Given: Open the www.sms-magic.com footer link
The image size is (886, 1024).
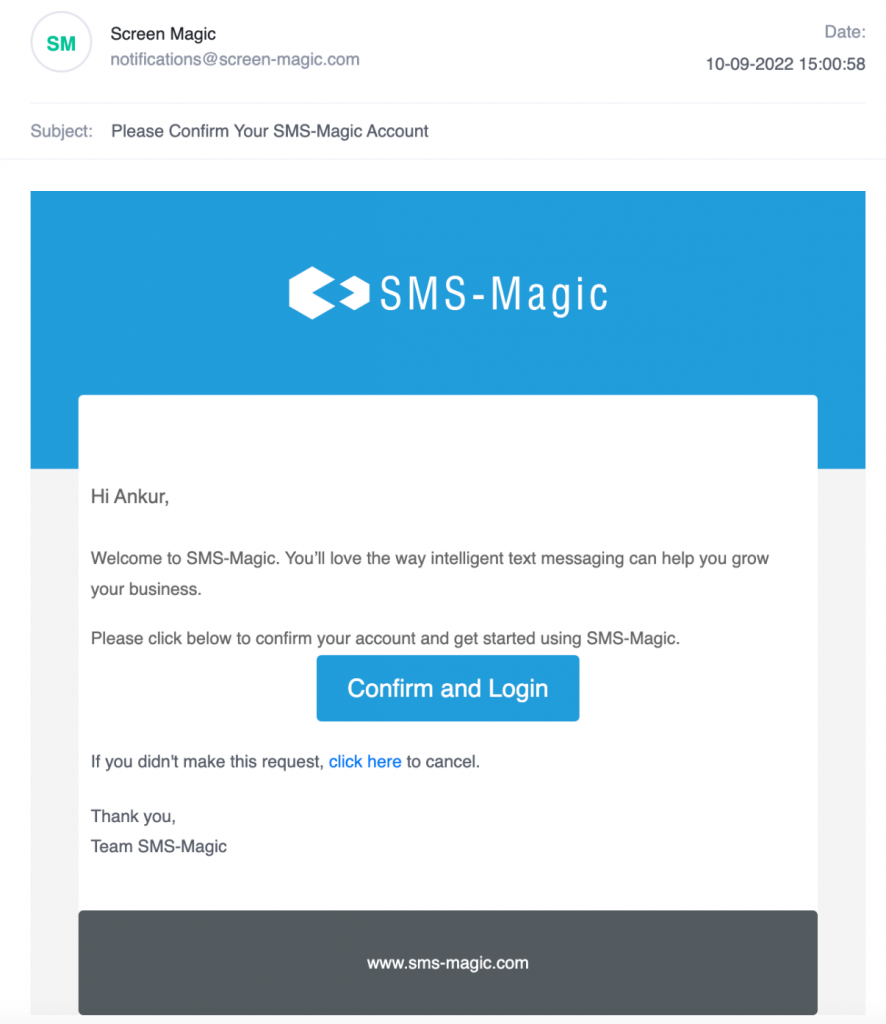Looking at the screenshot, I should point(448,963).
